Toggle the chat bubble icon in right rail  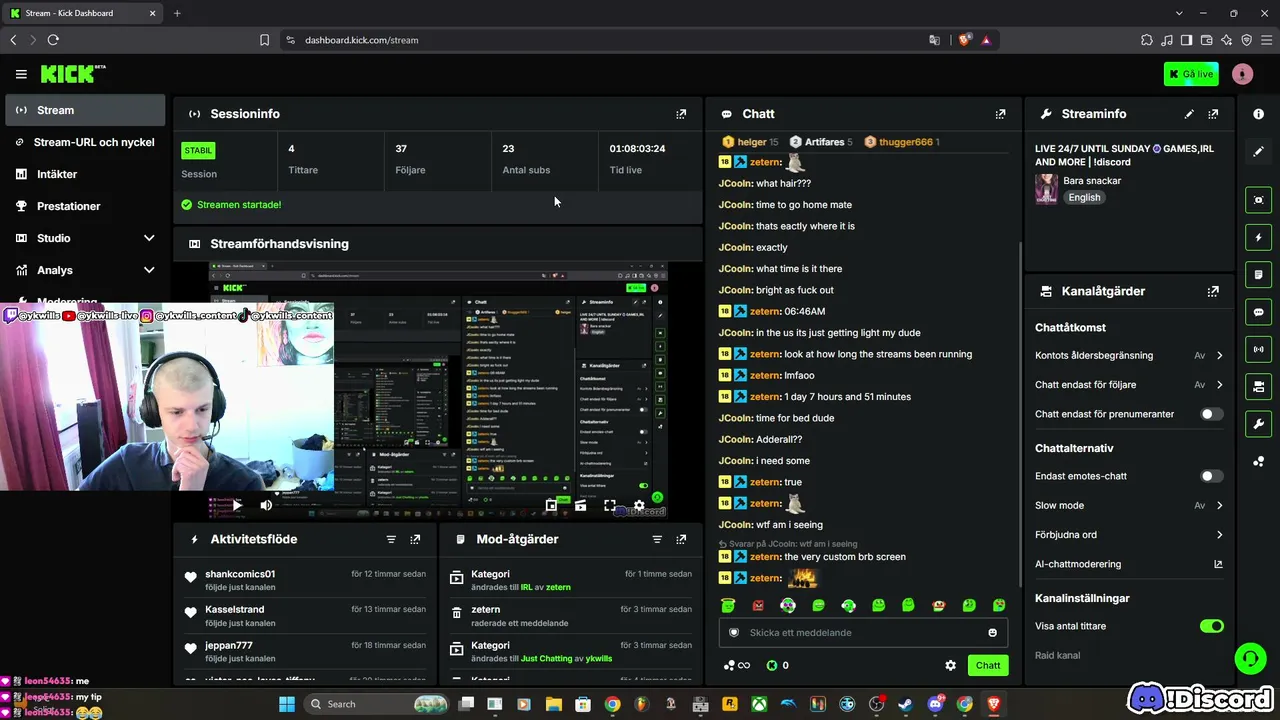[1258, 312]
